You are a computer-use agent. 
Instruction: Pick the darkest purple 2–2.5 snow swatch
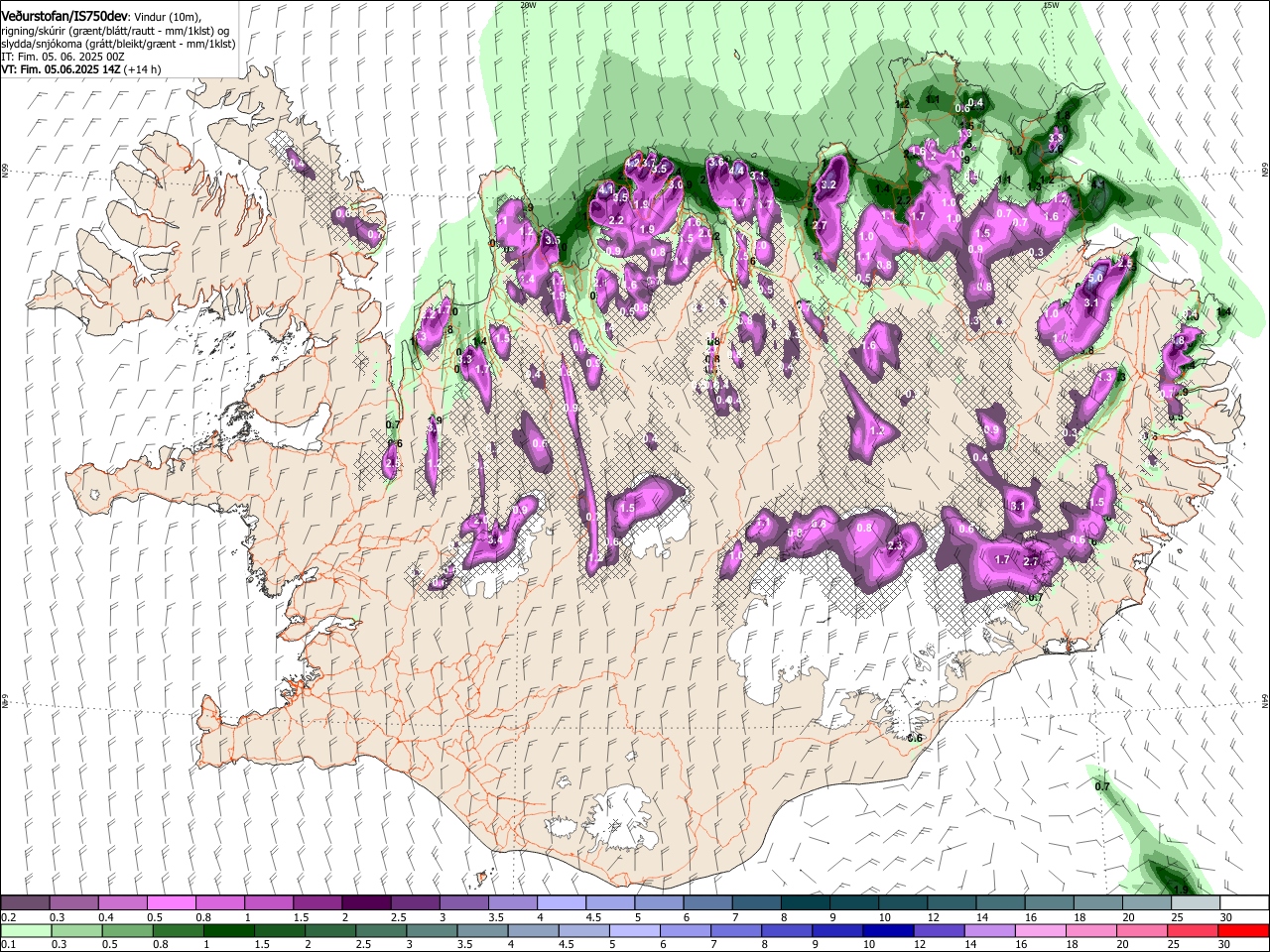[366, 902]
